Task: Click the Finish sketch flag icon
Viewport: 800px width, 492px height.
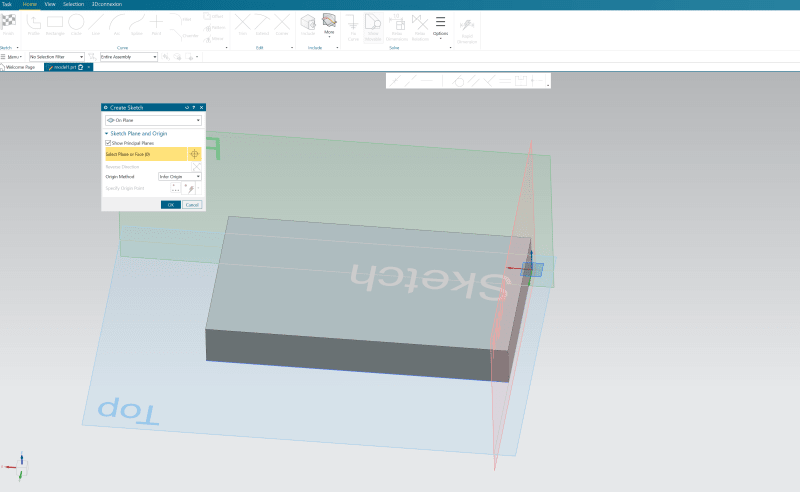Action: pyautogui.click(x=8, y=22)
